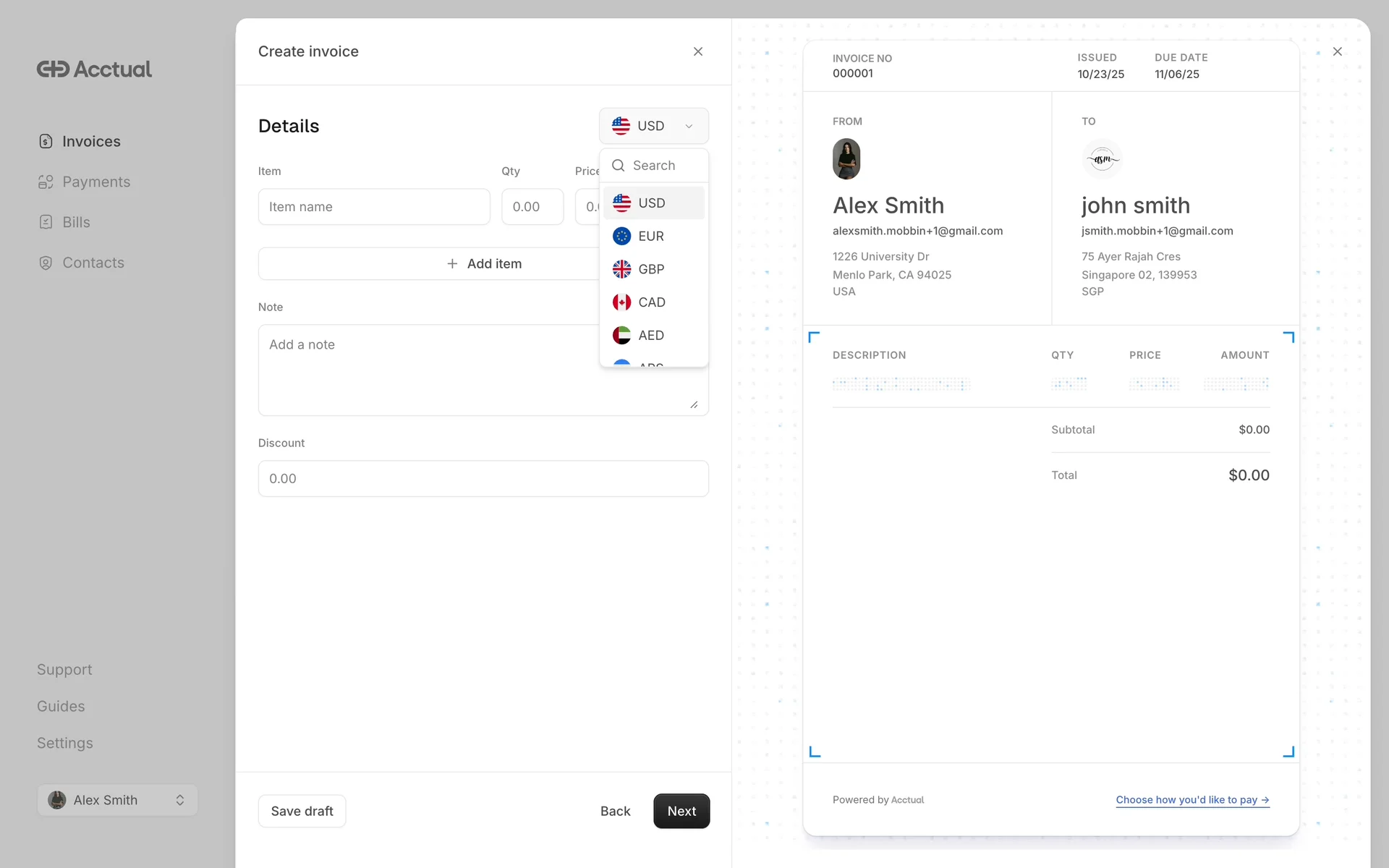Pick CAD currency option
1389x868 pixels.
click(651, 302)
